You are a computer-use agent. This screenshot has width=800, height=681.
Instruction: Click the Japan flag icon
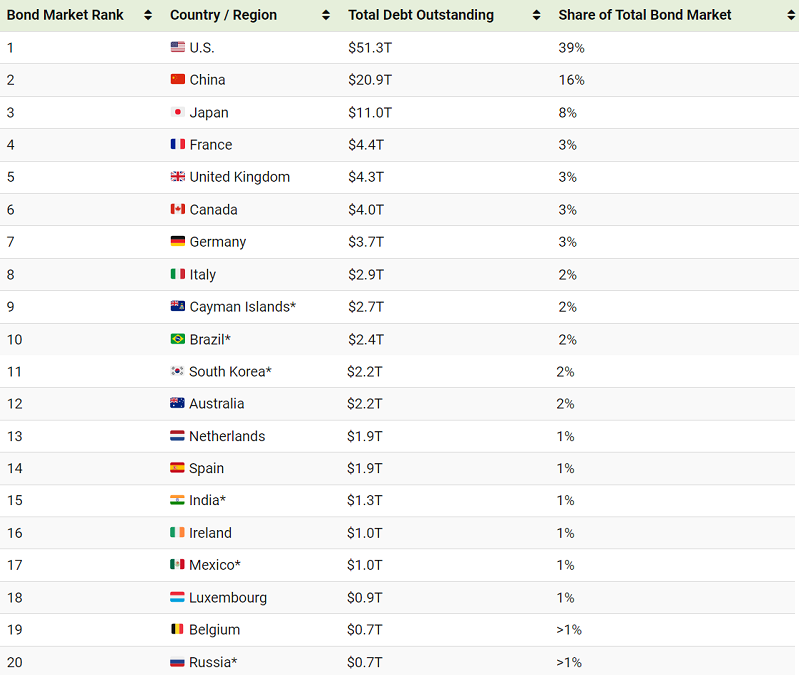178,112
